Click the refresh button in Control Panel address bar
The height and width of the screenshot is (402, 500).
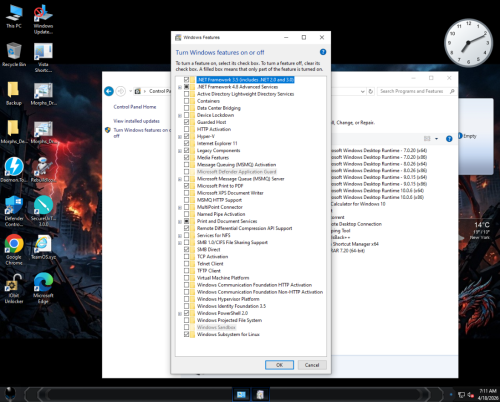pos(370,91)
